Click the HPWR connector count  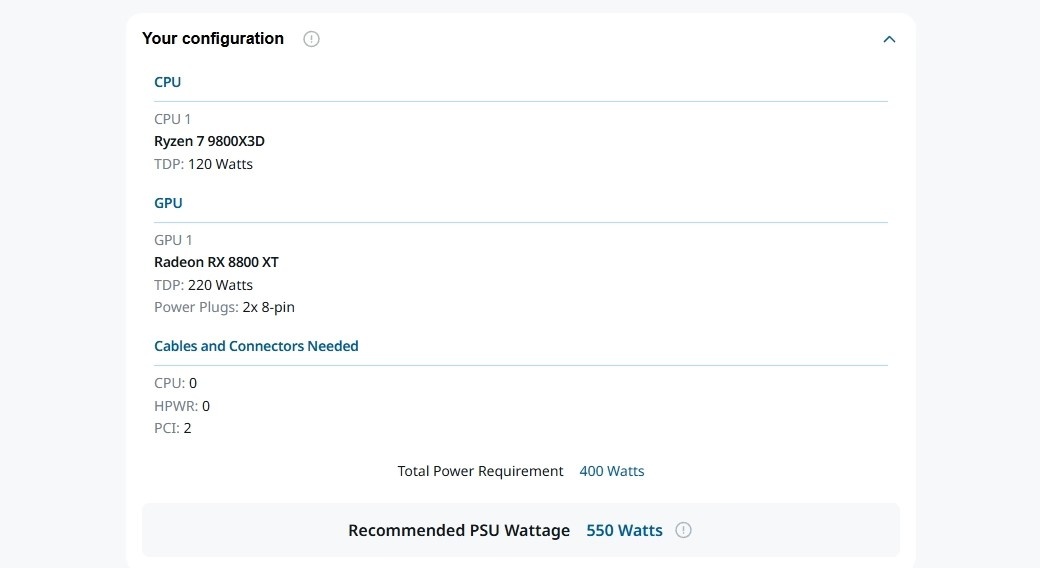205,406
